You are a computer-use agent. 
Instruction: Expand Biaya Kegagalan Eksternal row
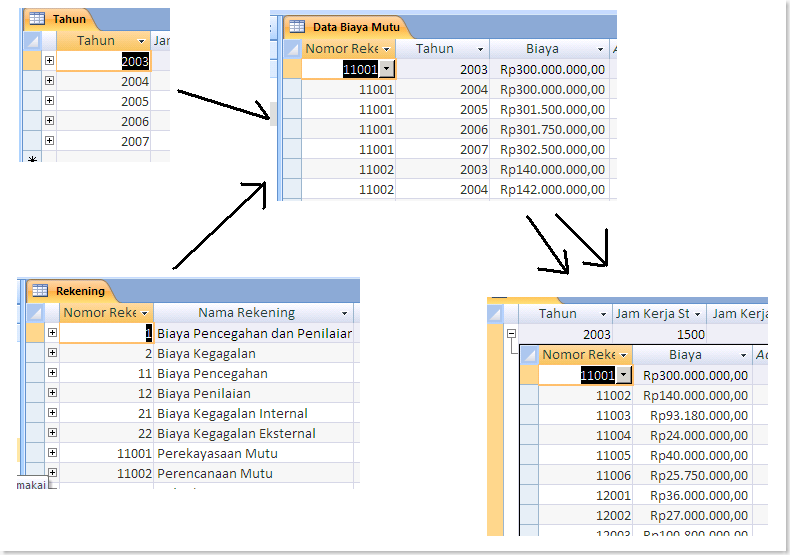click(52, 433)
